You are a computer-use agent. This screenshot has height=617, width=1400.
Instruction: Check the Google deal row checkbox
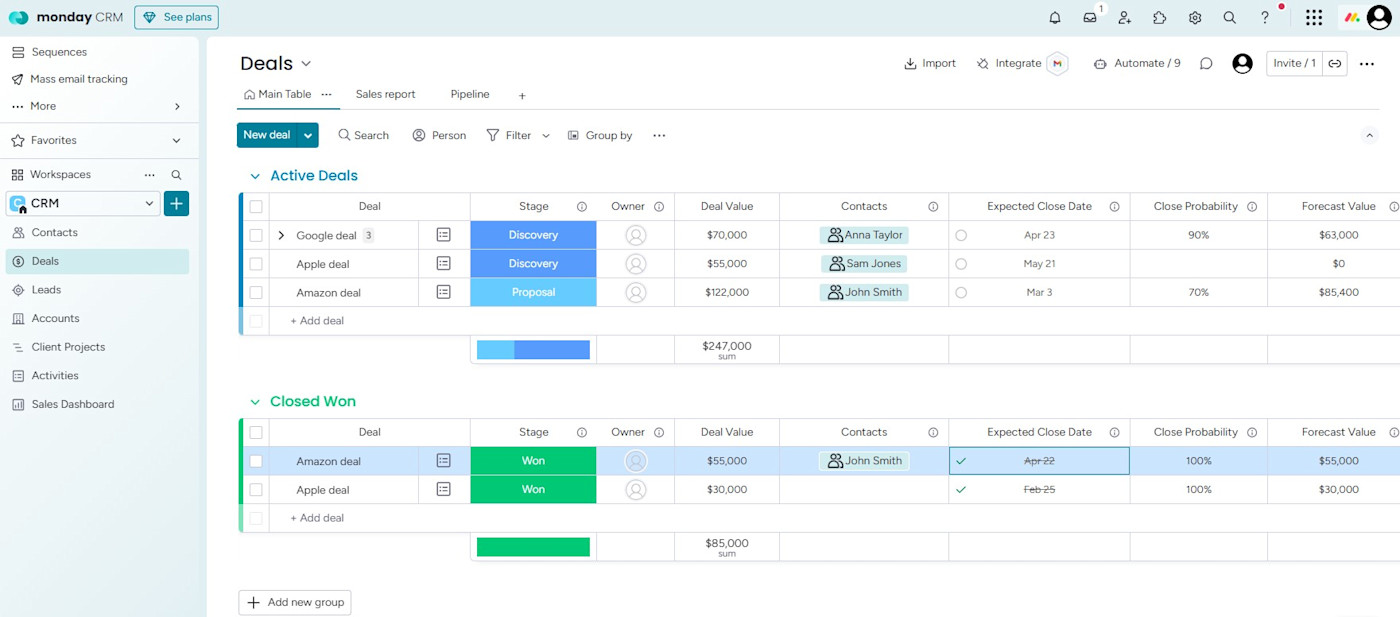(256, 235)
